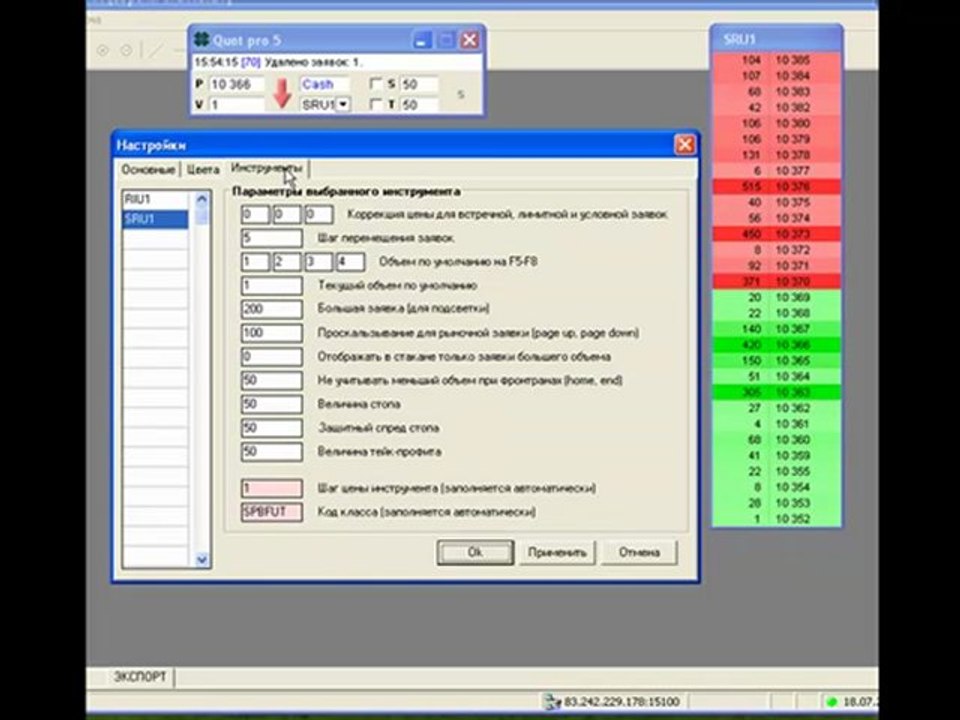
Task: Click the 10 366 bid row with volume 420
Action: click(776, 345)
